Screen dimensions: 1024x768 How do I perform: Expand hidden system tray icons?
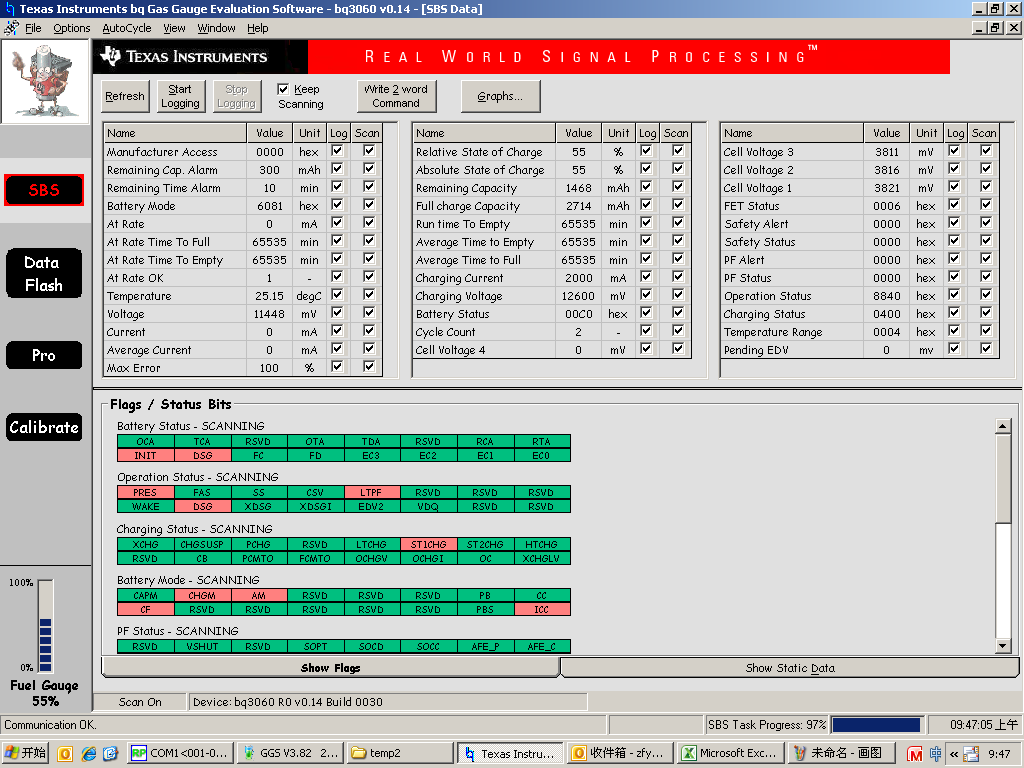954,754
